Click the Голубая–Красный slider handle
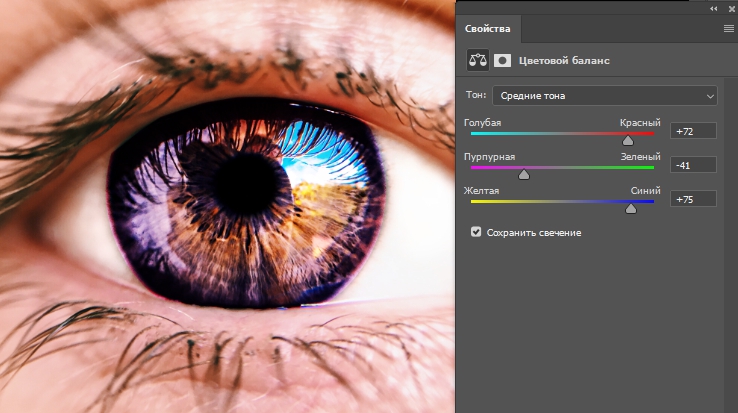This screenshot has height=413, width=738. click(628, 141)
